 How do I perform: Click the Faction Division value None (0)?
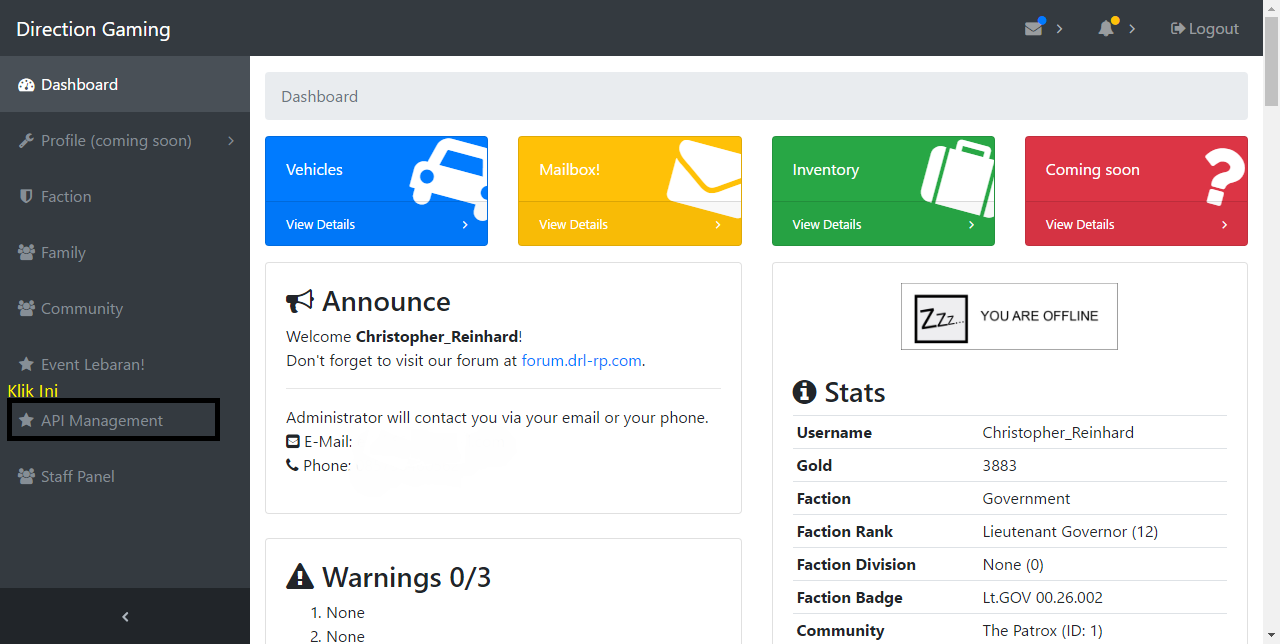(x=1013, y=564)
